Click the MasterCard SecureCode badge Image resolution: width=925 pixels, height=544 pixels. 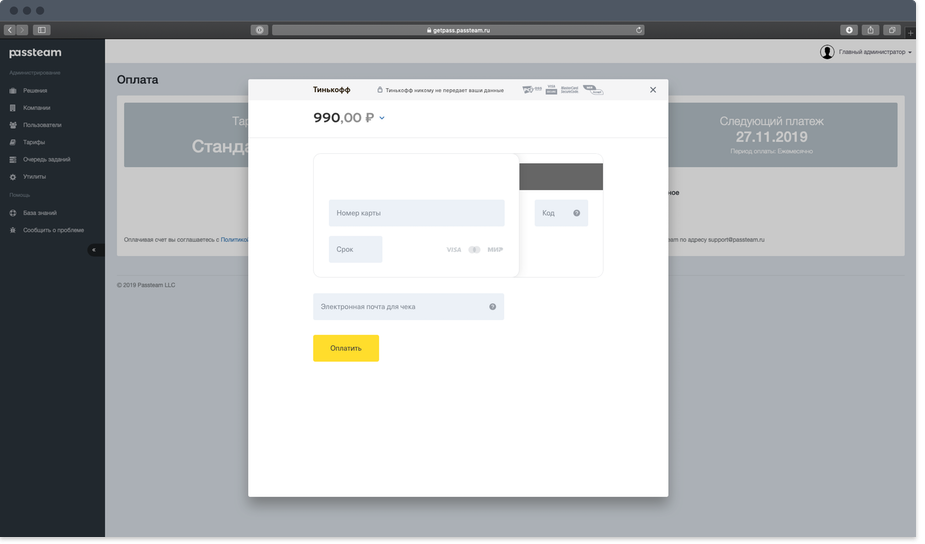tap(569, 90)
